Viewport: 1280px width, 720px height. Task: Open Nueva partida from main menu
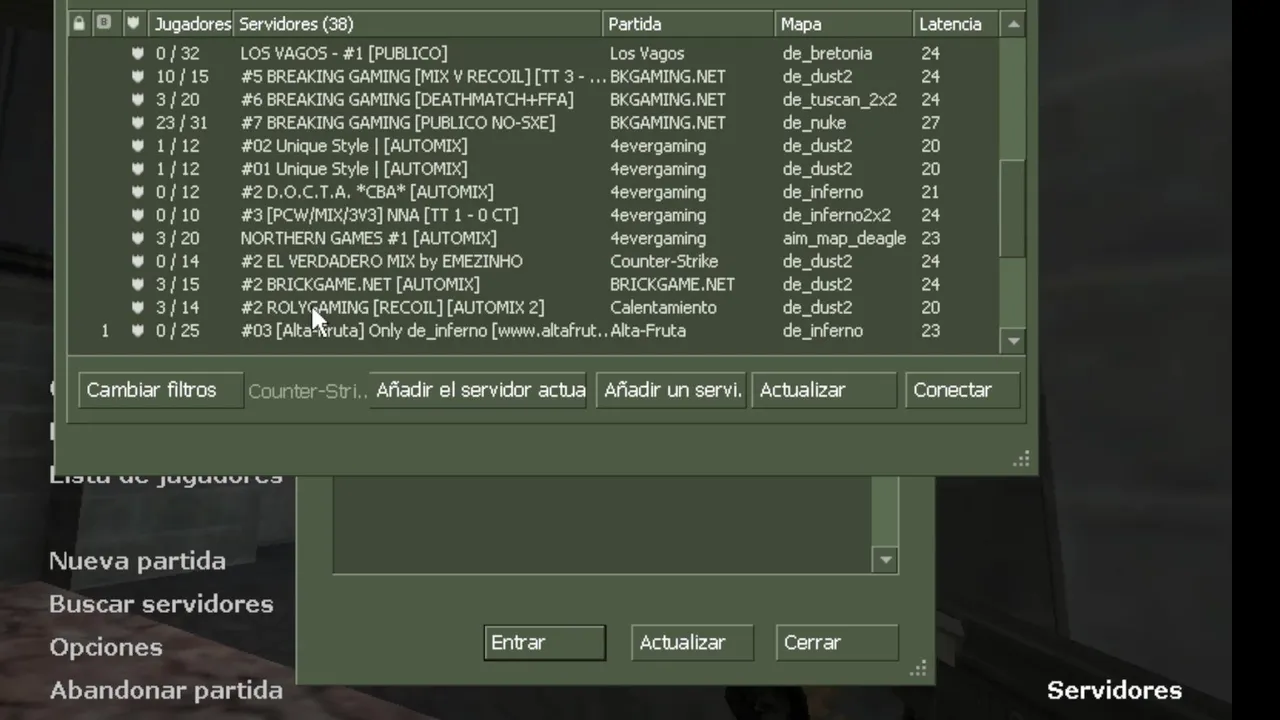click(137, 561)
